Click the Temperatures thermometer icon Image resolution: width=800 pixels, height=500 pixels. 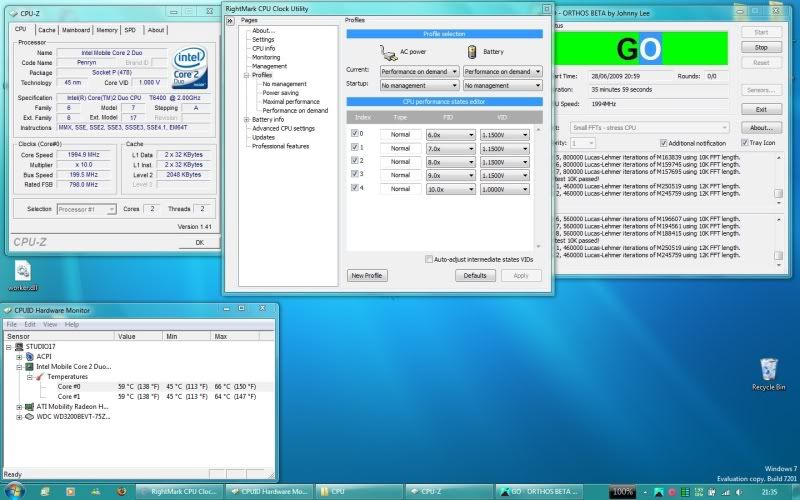[40, 377]
